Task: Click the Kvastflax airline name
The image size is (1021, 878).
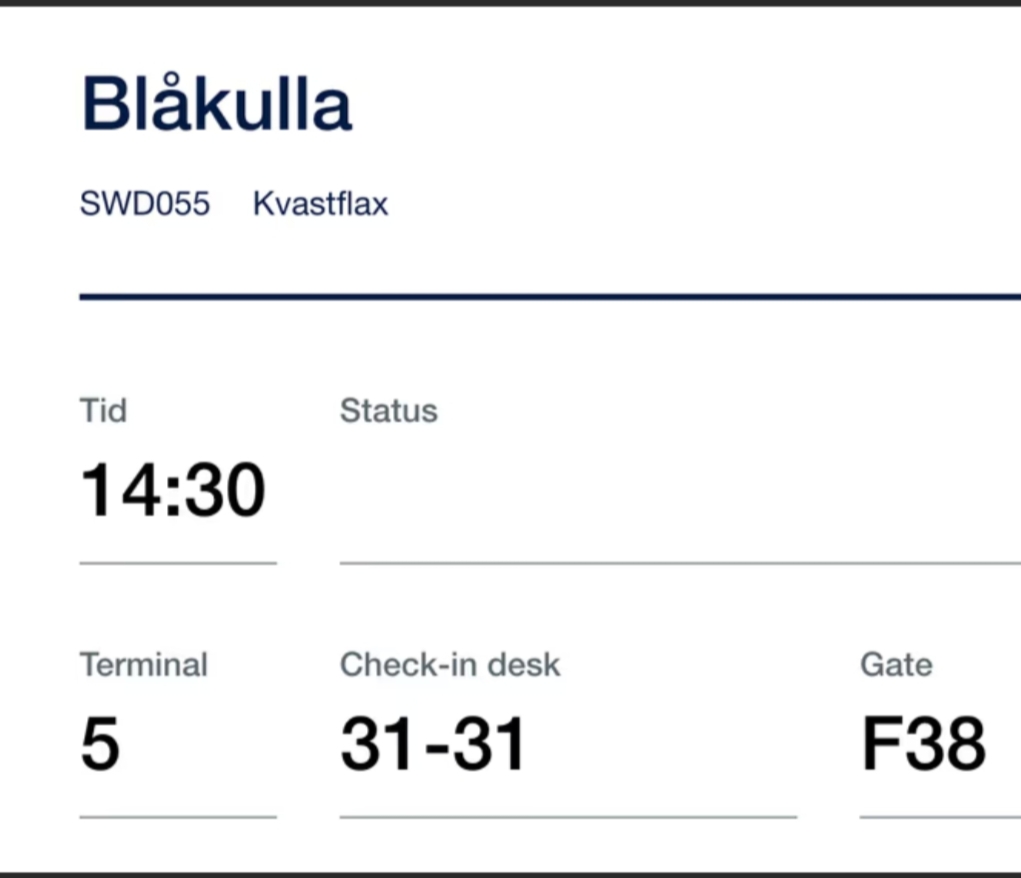Action: click(x=320, y=204)
